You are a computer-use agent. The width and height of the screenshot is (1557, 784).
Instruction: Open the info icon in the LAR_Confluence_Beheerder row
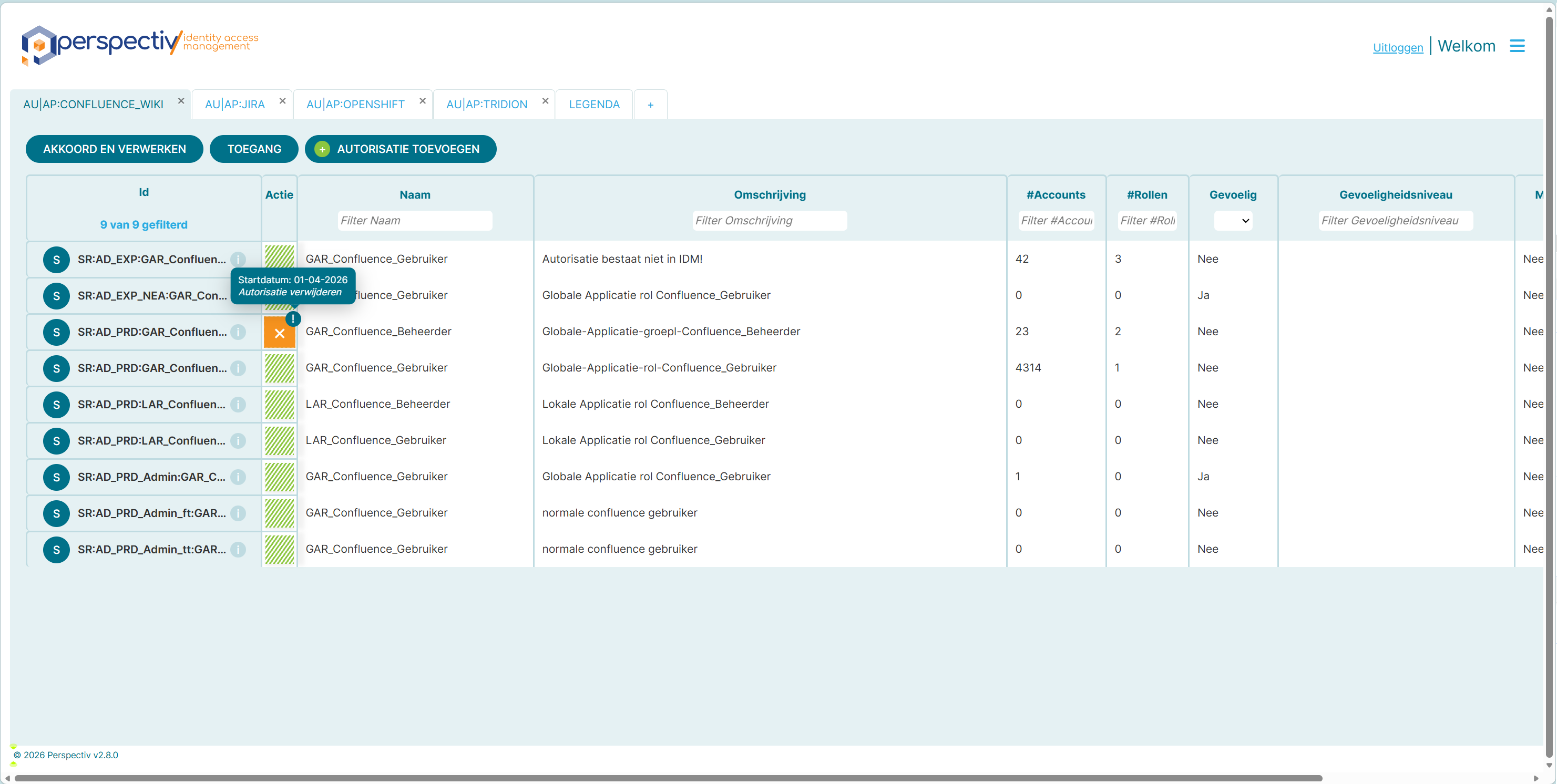(238, 405)
